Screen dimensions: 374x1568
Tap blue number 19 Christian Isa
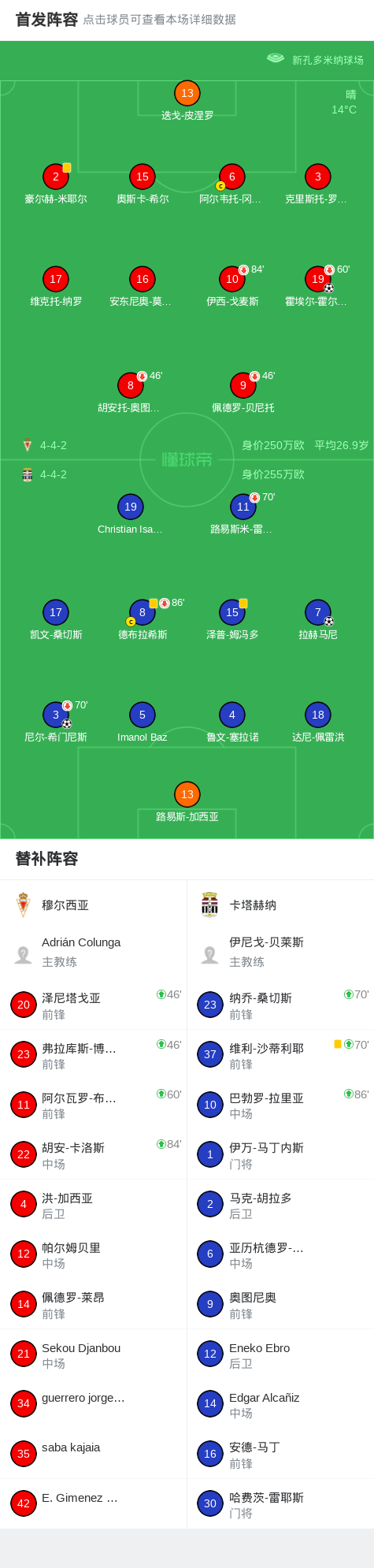coord(131,507)
